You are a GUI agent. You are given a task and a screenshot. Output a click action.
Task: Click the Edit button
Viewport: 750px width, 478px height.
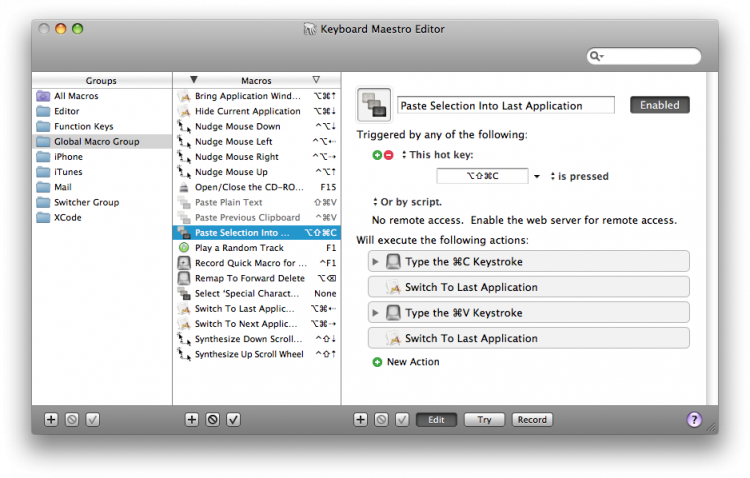436,420
